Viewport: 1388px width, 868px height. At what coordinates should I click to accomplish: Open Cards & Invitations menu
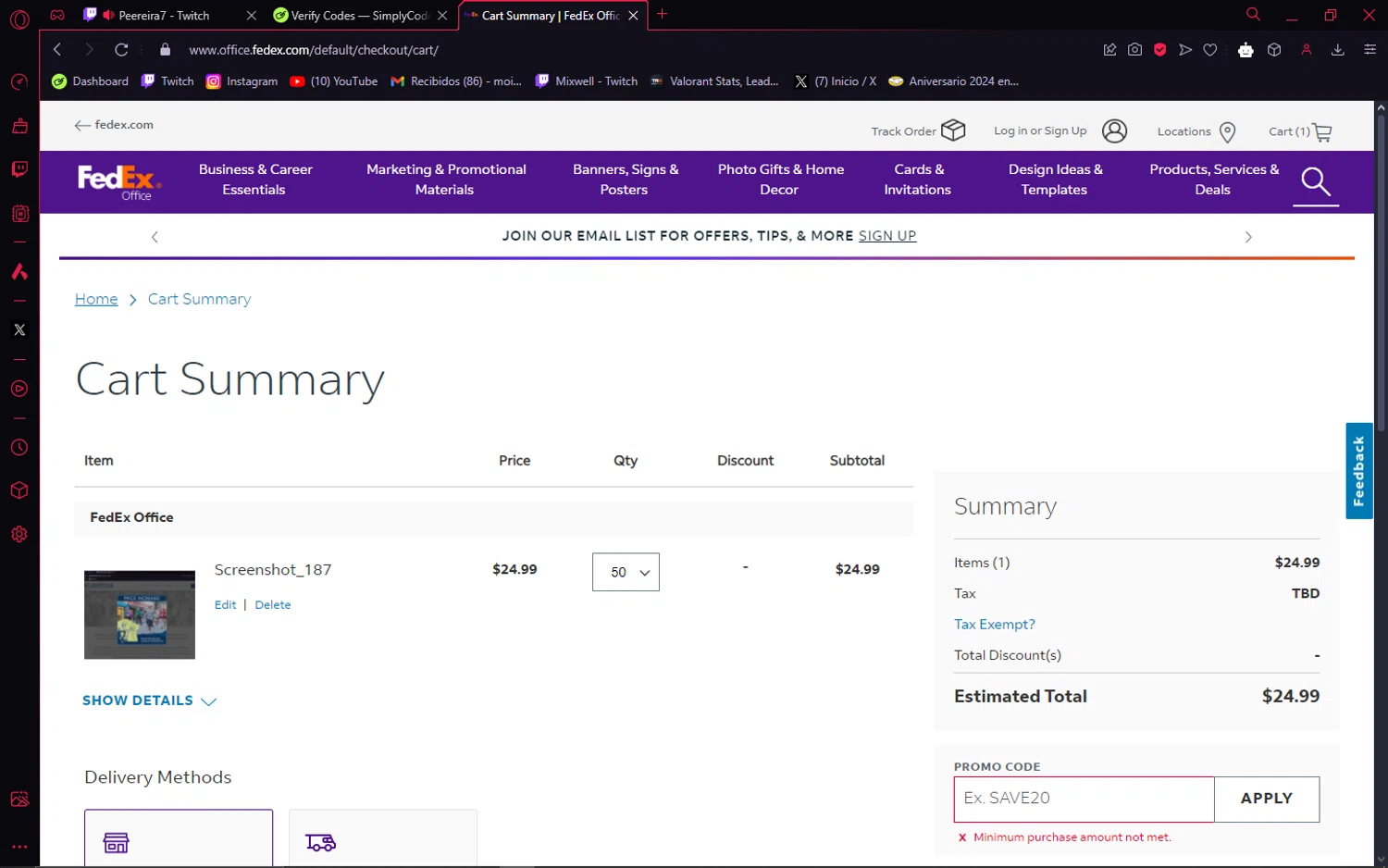(917, 180)
